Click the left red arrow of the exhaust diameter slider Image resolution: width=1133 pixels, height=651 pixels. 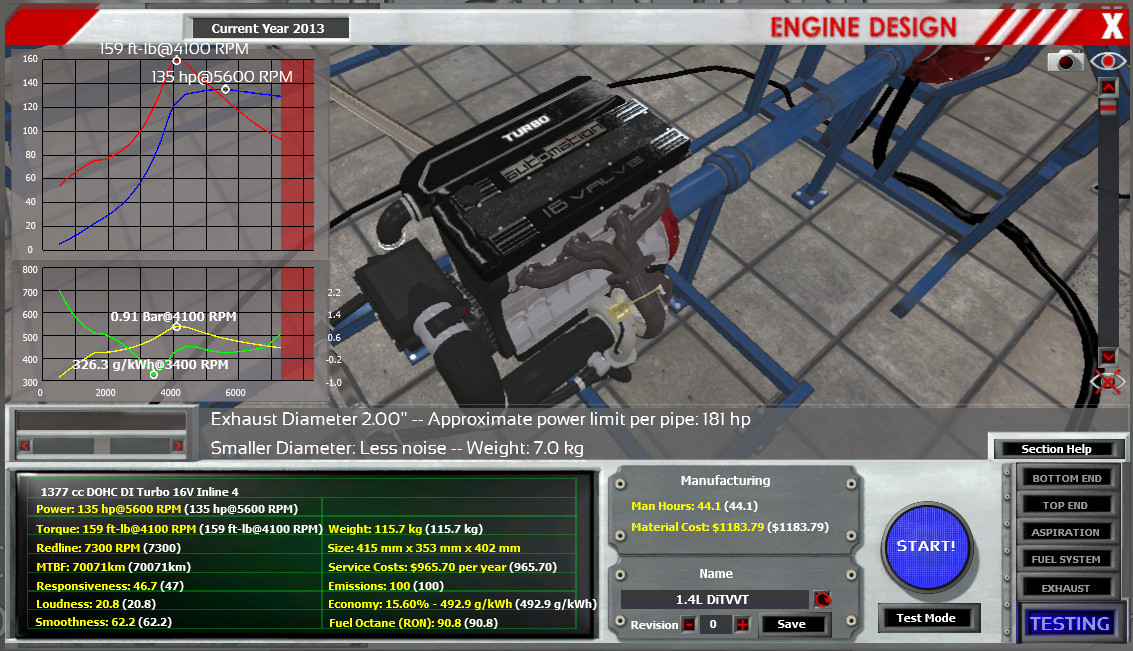25,445
